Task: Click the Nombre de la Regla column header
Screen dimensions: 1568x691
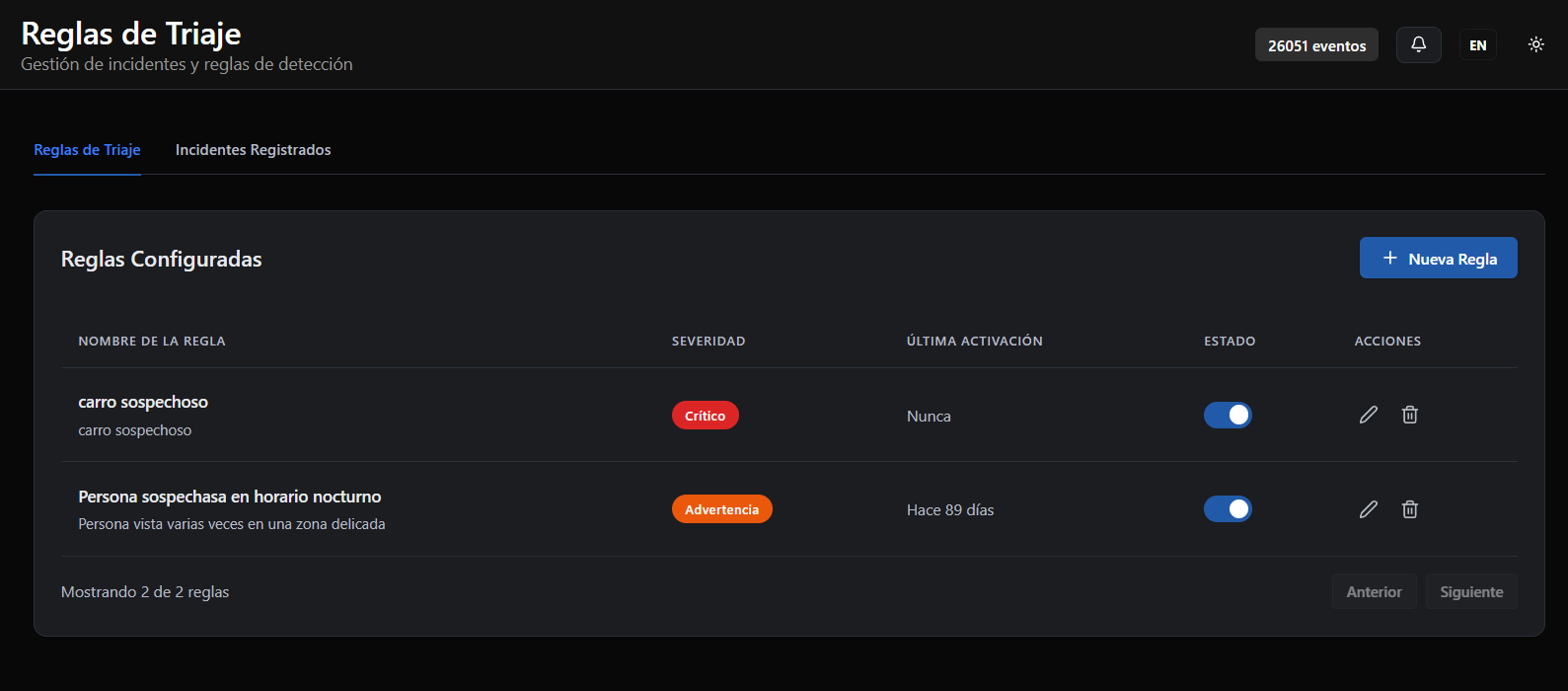Action: (152, 342)
